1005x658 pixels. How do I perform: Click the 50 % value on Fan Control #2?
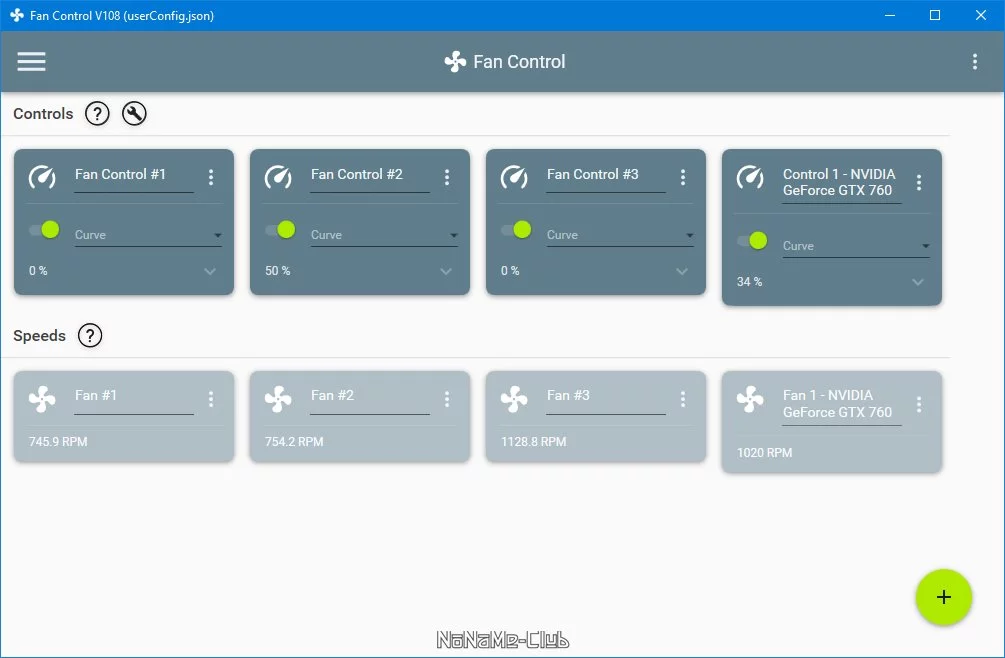point(278,271)
